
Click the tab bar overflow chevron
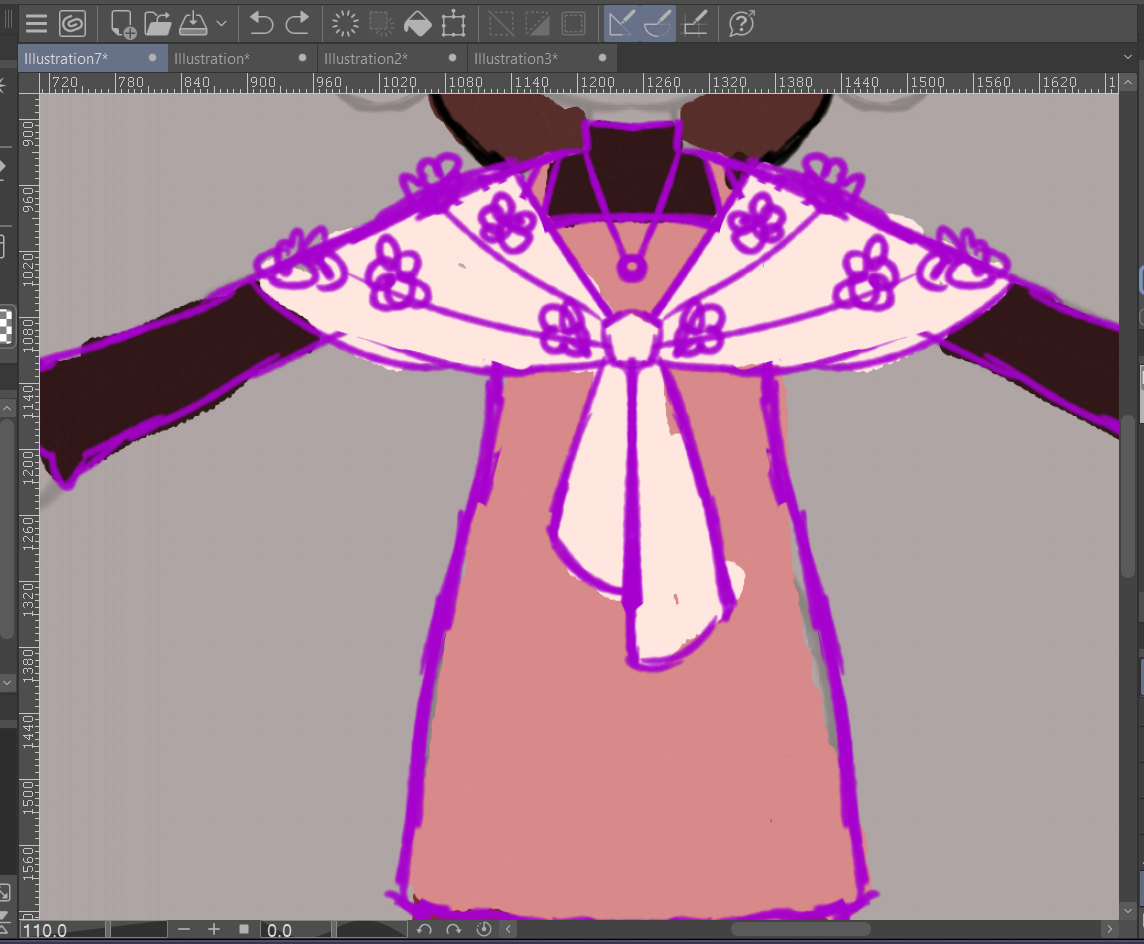coord(1128,58)
